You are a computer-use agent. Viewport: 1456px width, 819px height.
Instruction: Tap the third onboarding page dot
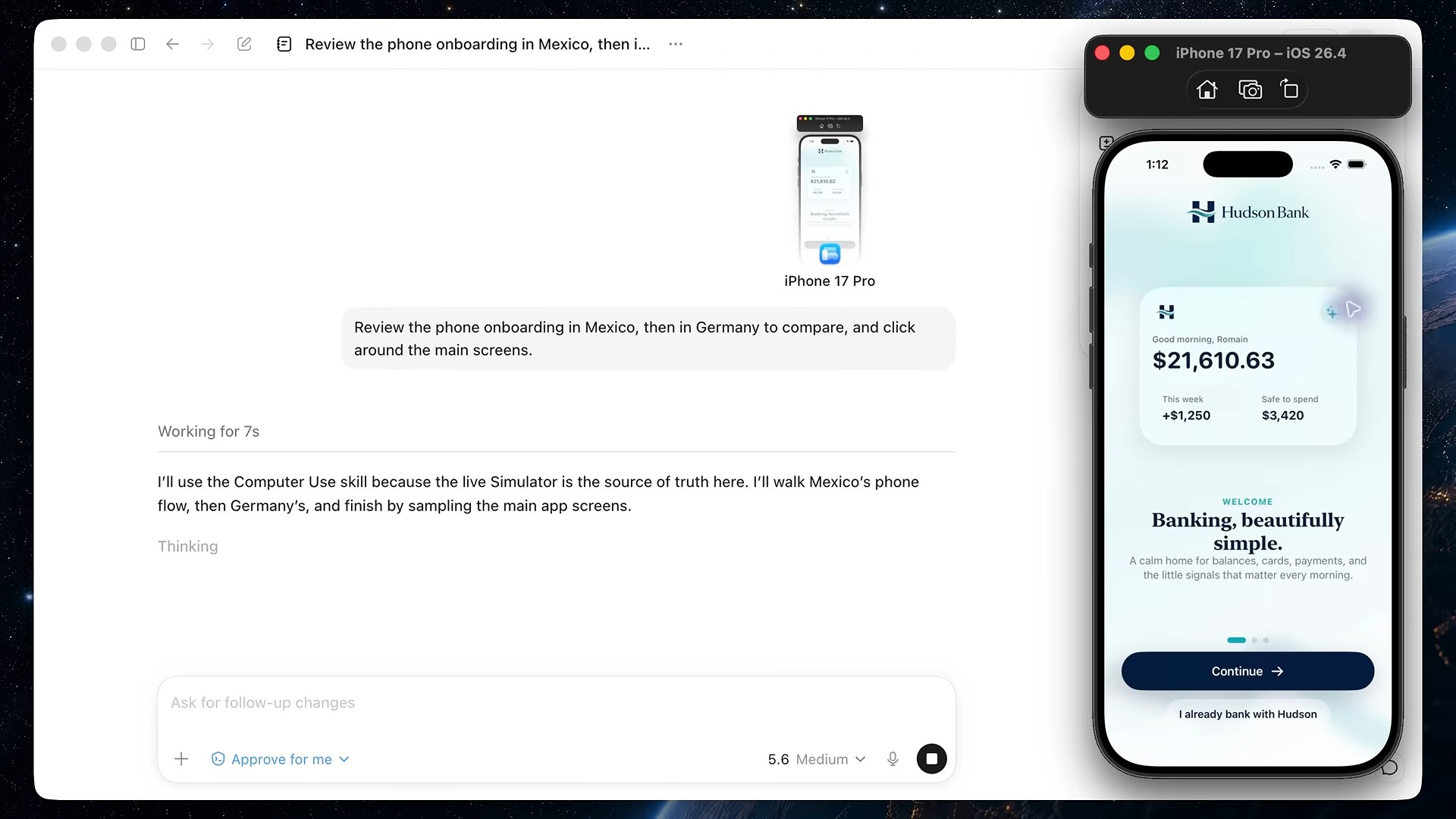pyautogui.click(x=1266, y=640)
